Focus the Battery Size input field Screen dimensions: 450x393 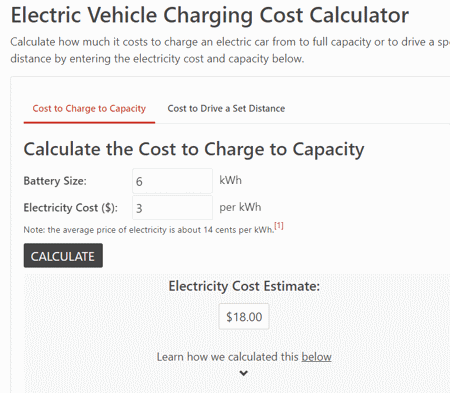(x=172, y=181)
